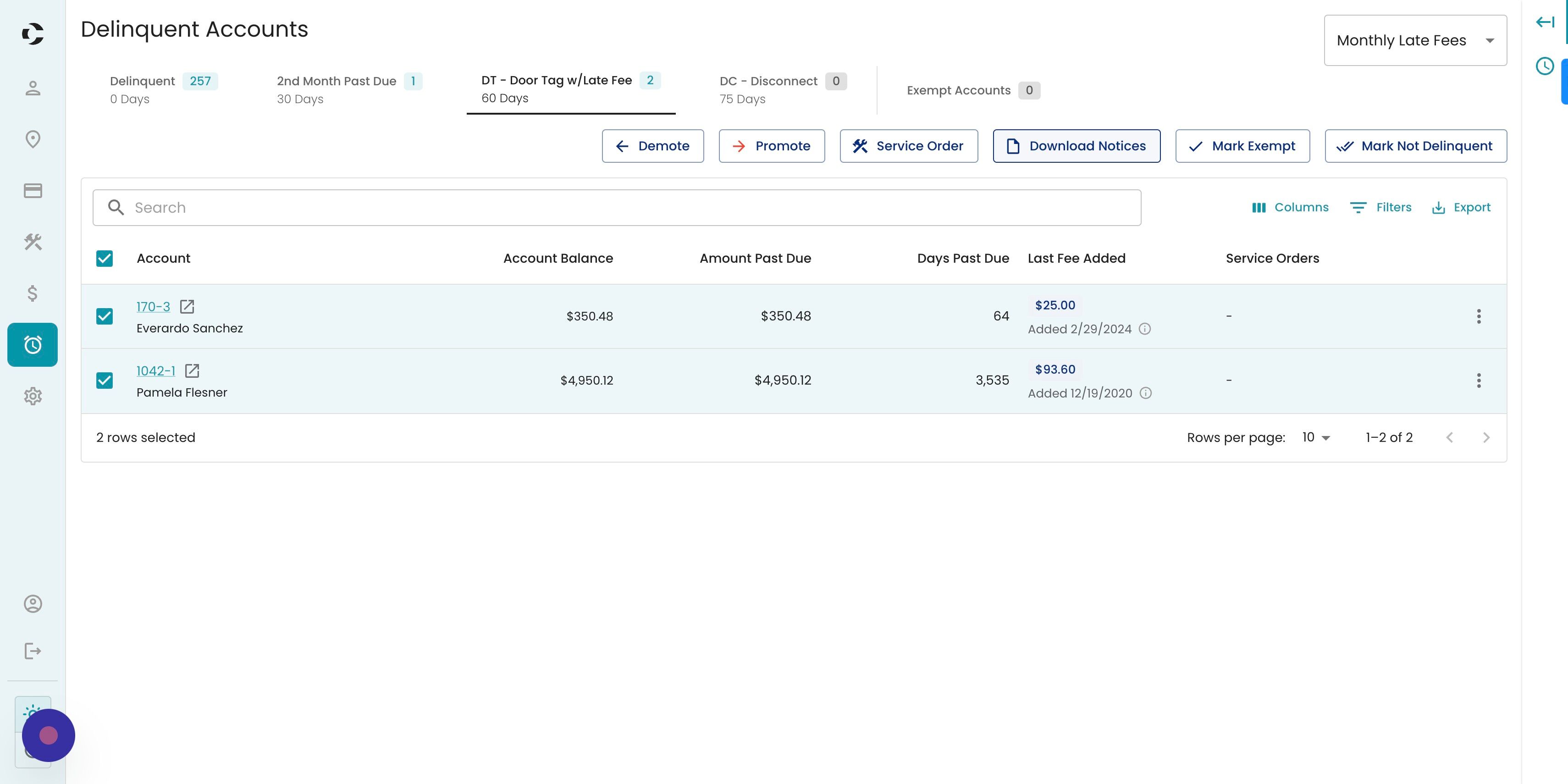
Task: Open the payments card icon in sidebar
Action: (x=33, y=191)
